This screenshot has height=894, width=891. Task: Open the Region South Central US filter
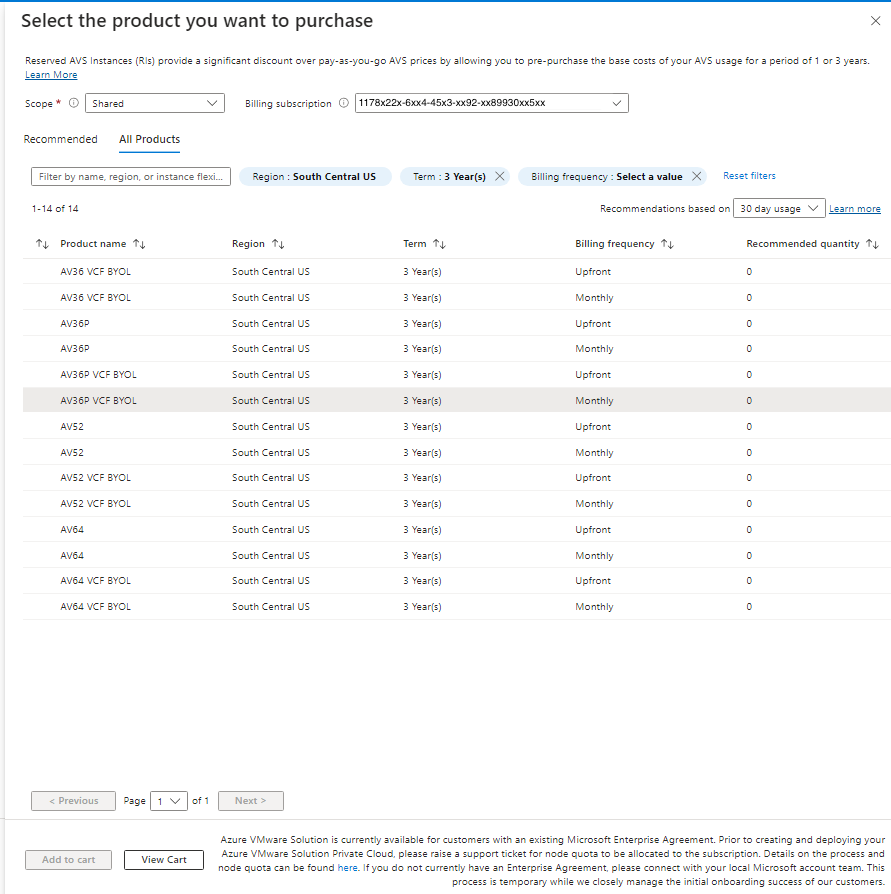pos(315,177)
